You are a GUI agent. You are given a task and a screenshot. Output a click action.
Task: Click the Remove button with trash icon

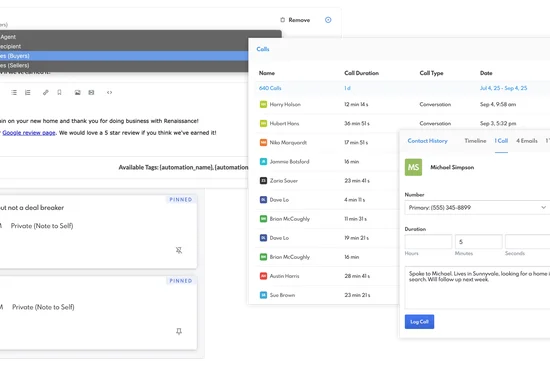pyautogui.click(x=295, y=20)
